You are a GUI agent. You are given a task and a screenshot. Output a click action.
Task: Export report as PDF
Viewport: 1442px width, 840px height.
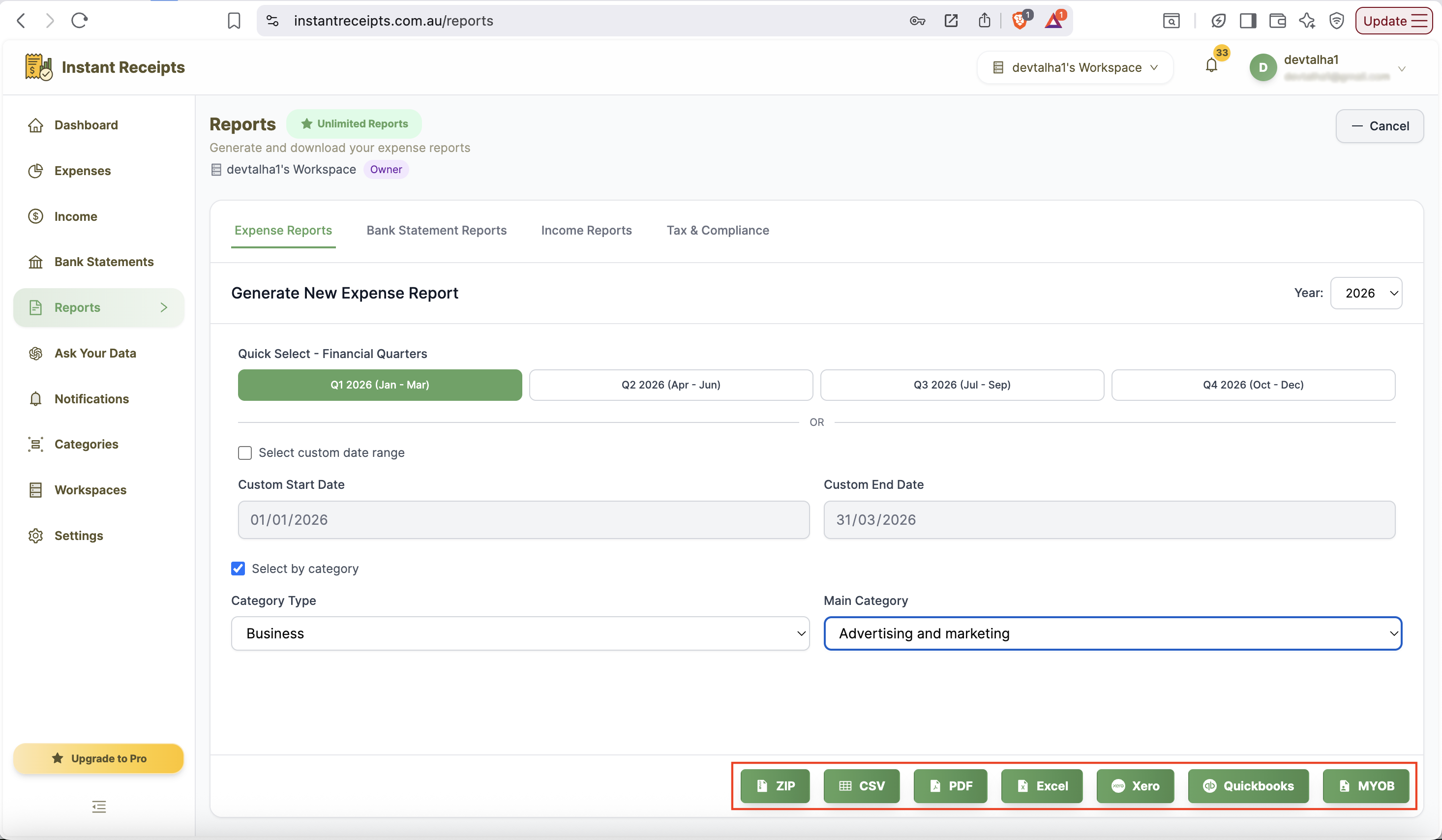[x=951, y=785]
